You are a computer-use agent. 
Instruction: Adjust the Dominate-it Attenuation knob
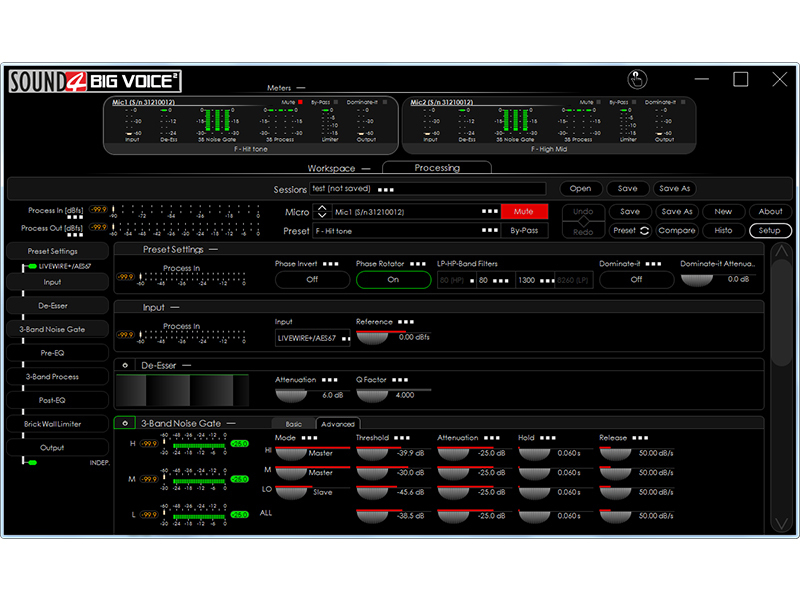point(696,280)
